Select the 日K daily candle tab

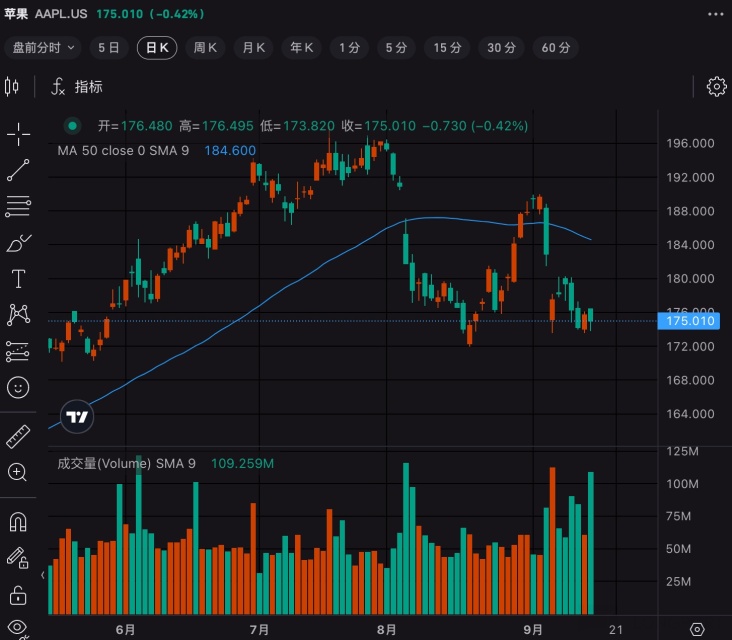coord(157,48)
